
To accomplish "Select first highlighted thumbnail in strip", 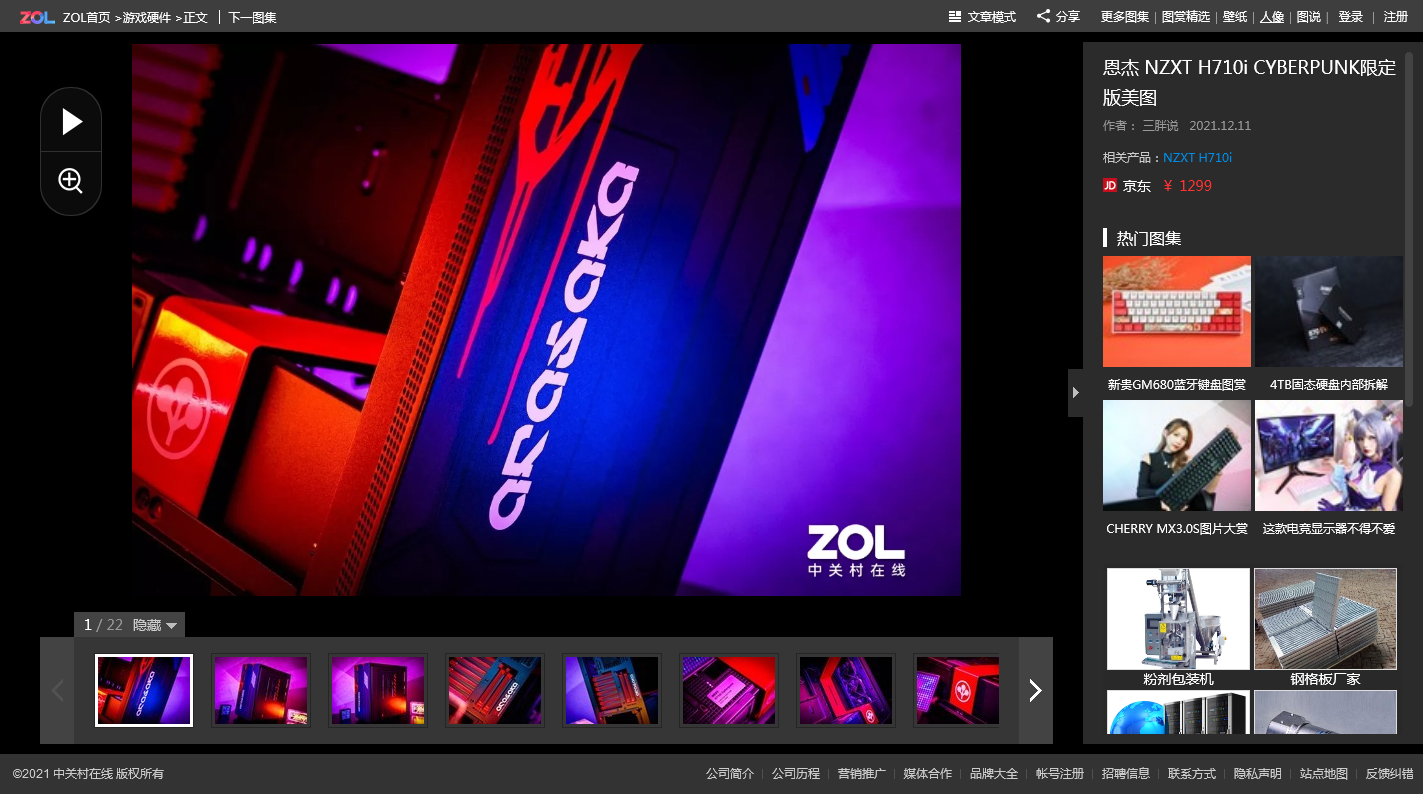I will pos(144,690).
